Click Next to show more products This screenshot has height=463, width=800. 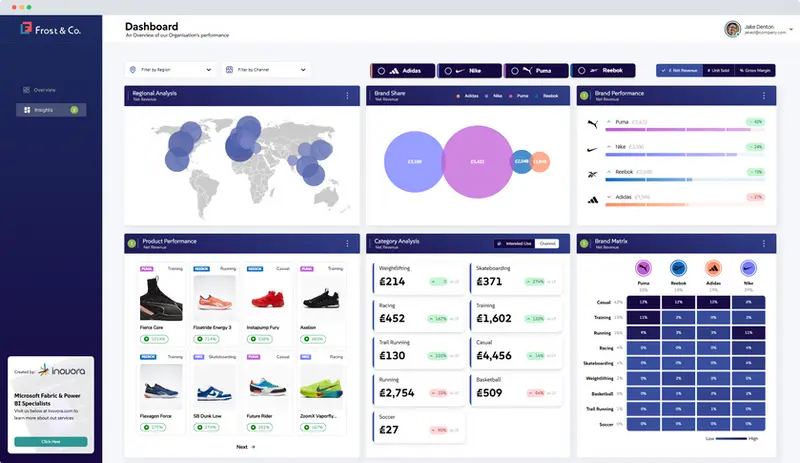click(x=245, y=447)
